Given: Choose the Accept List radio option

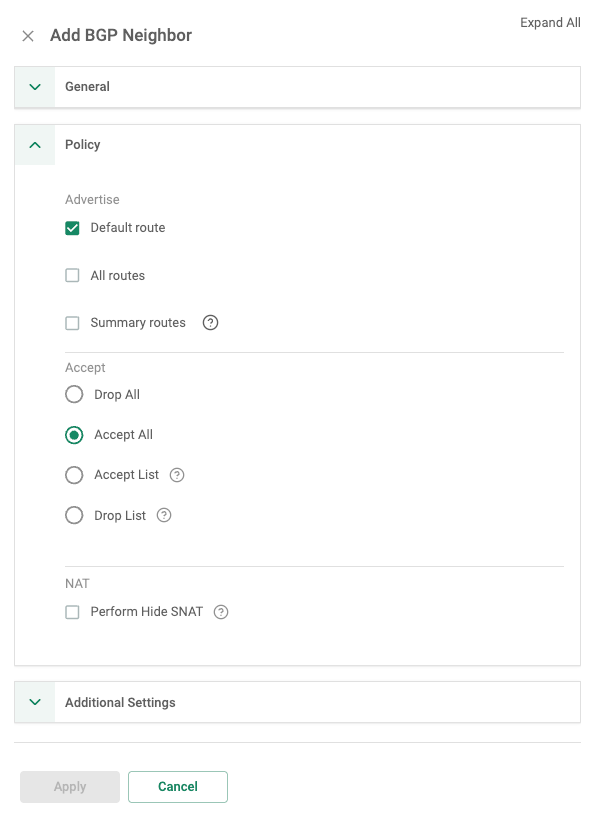Looking at the screenshot, I should click(74, 475).
